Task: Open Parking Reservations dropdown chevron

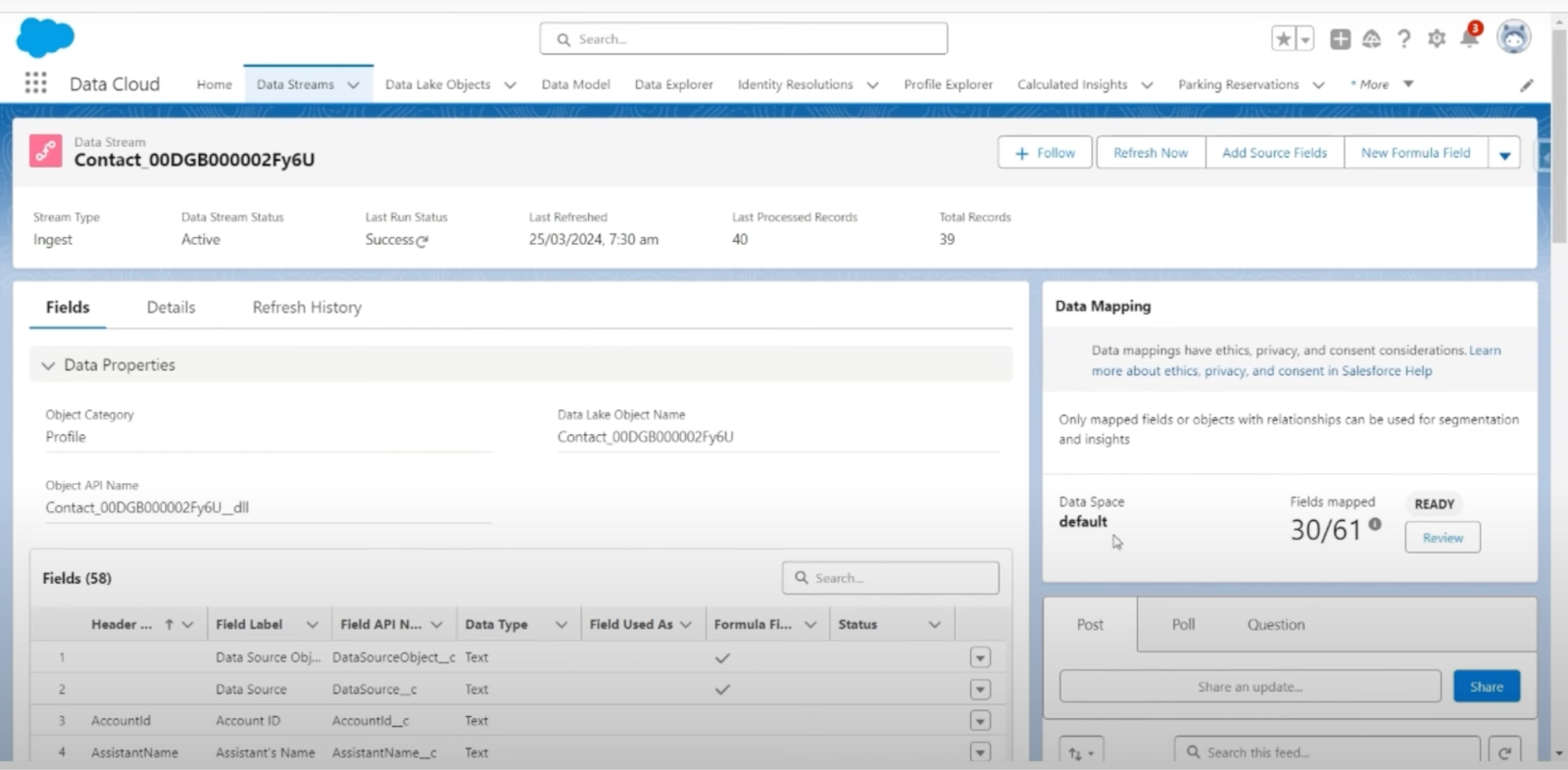Action: click(x=1318, y=85)
